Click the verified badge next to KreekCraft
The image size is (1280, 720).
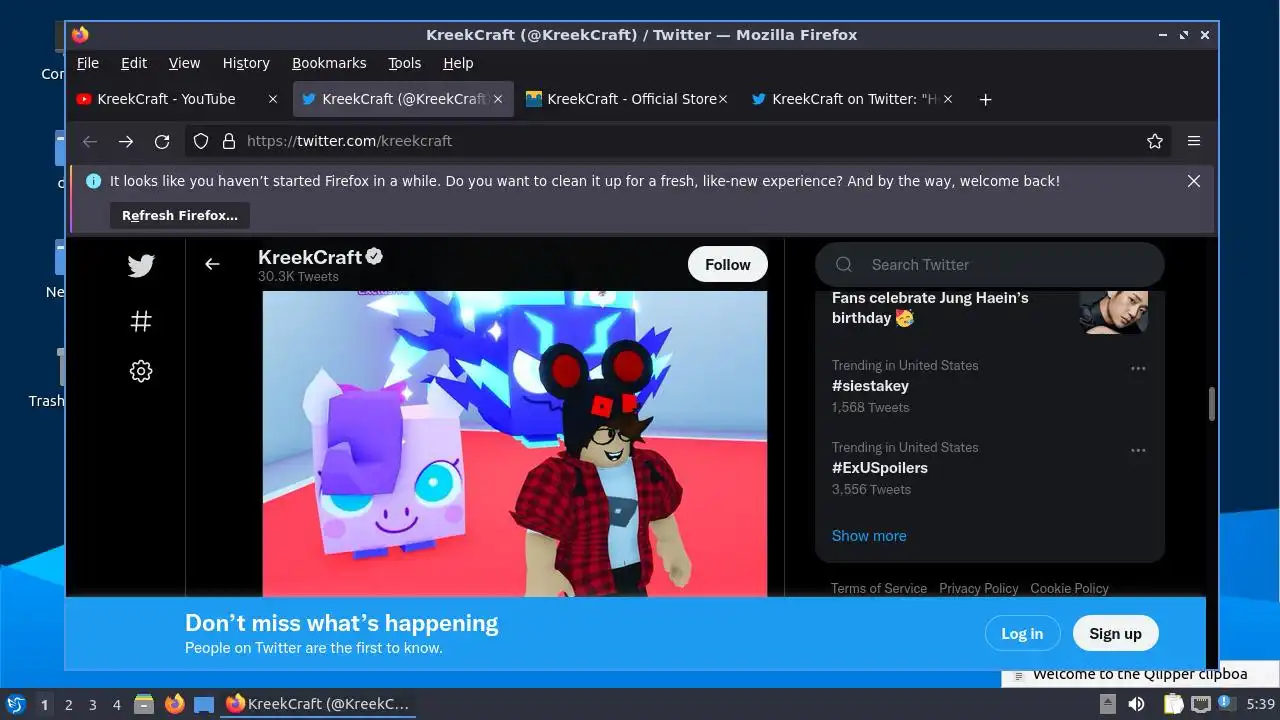coord(374,256)
